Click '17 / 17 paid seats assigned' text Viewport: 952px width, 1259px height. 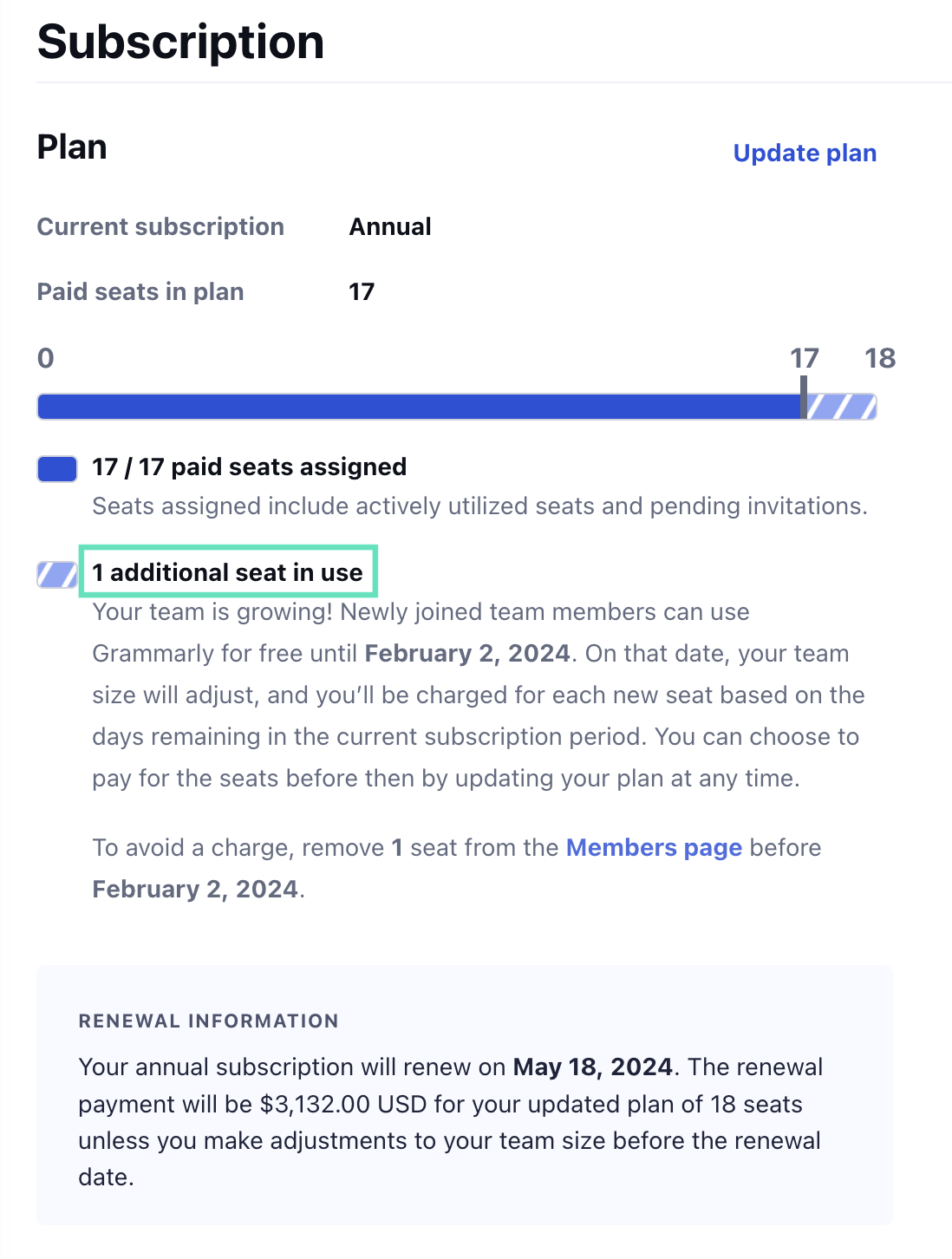click(x=250, y=466)
